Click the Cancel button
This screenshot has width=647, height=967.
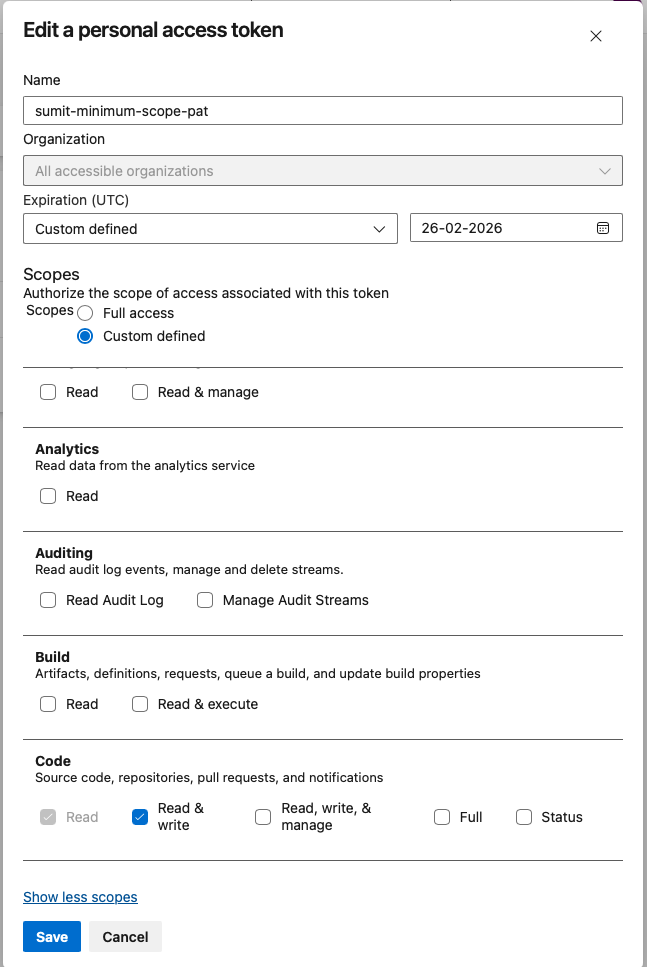125,937
